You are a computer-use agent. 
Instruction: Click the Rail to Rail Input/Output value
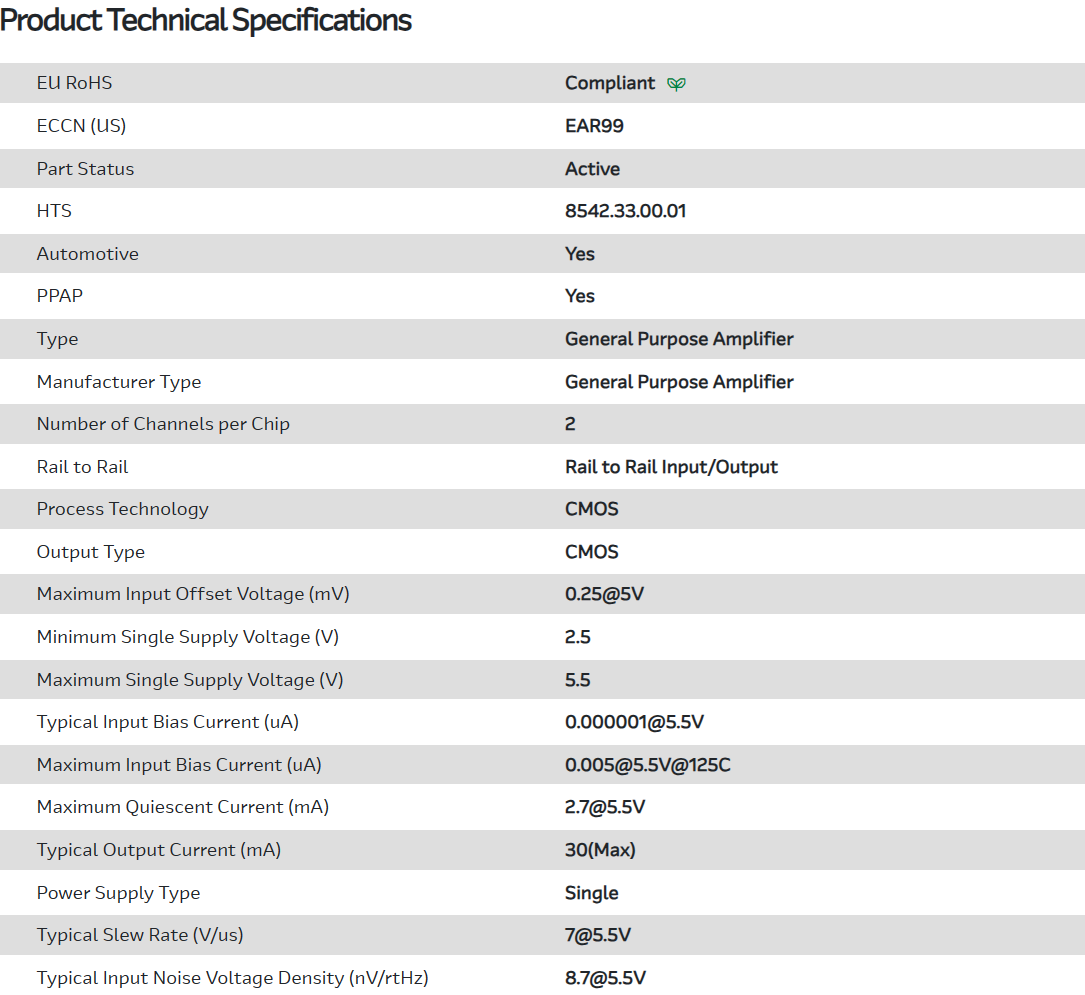coord(671,467)
